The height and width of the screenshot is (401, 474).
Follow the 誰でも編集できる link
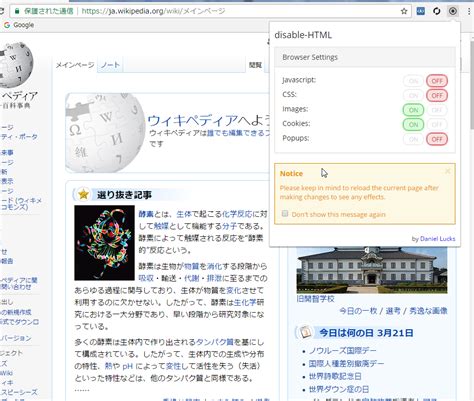[x=237, y=133]
